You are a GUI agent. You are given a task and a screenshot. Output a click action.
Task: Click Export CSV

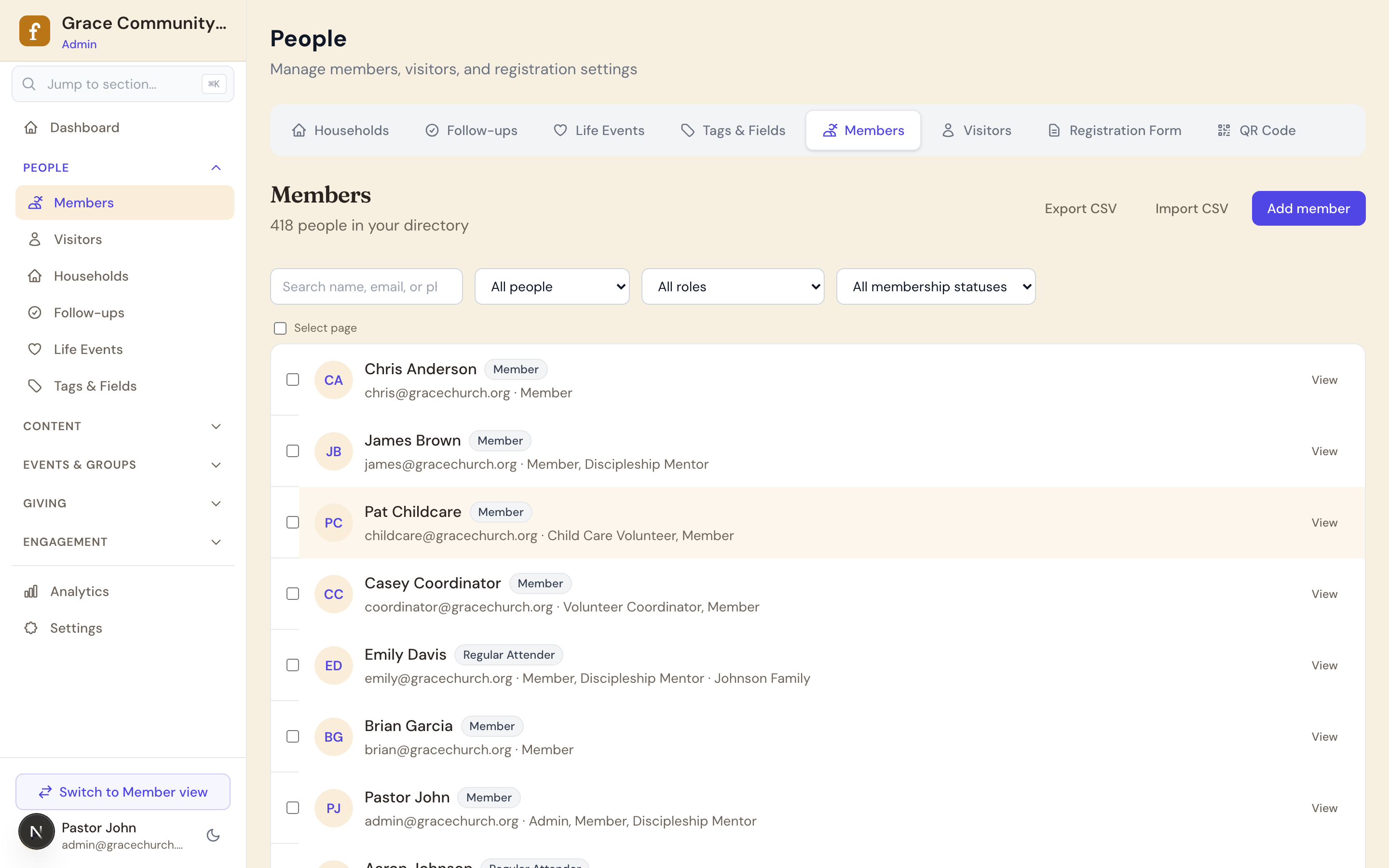click(x=1080, y=208)
